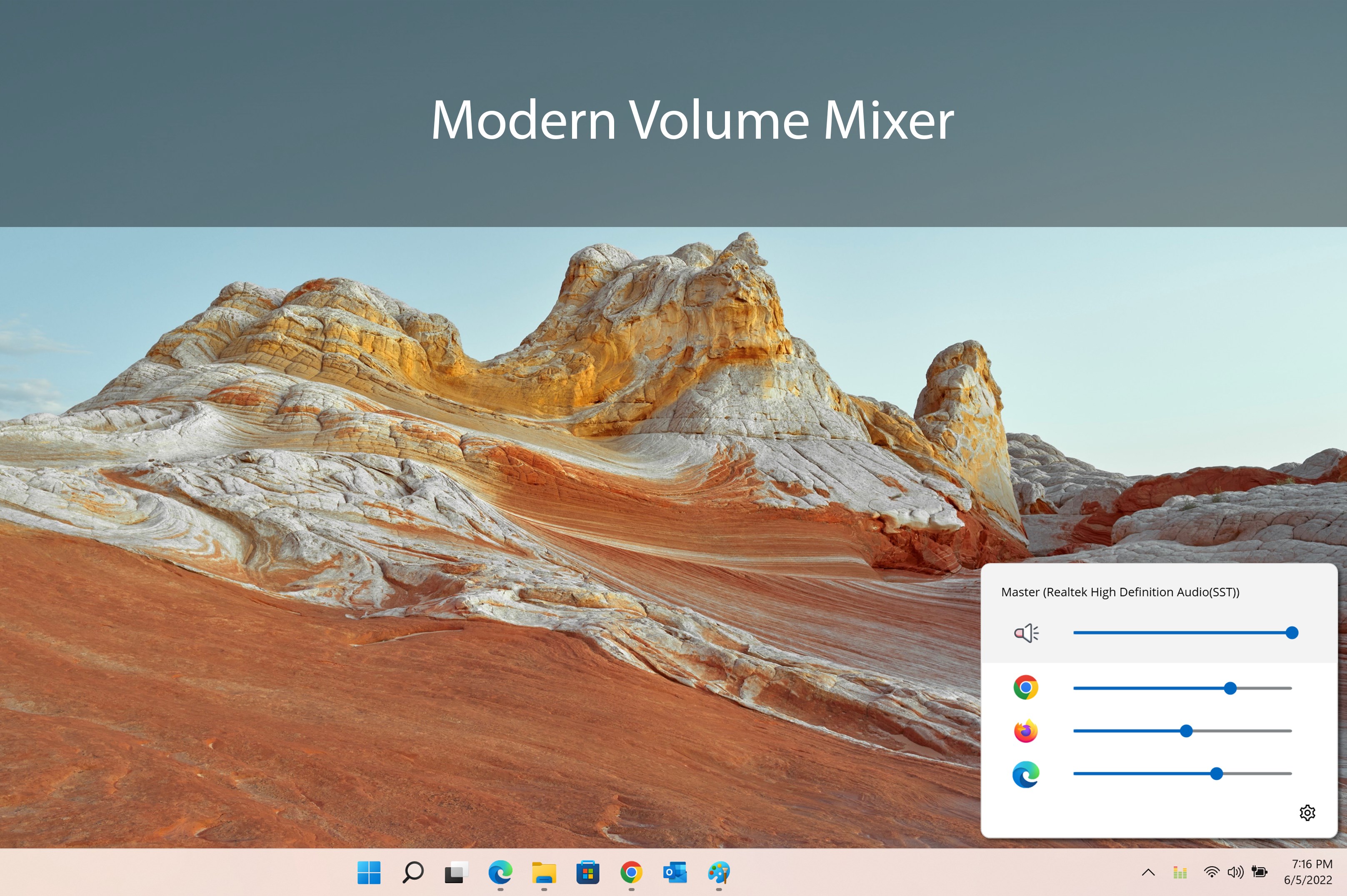The height and width of the screenshot is (896, 1347).
Task: Open mixer settings gear icon
Action: pyautogui.click(x=1307, y=813)
